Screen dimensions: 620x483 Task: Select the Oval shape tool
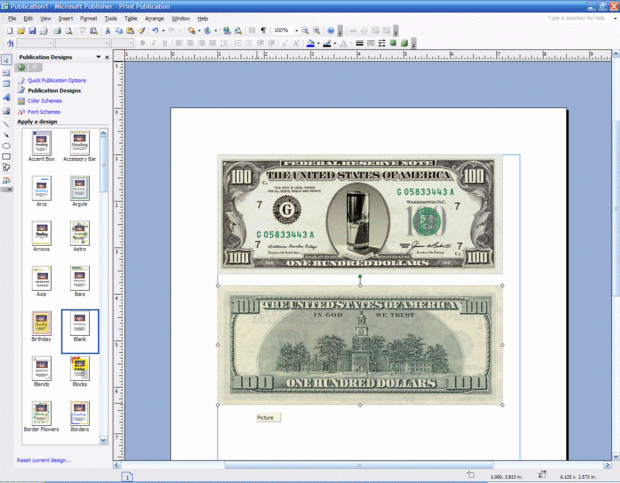(x=6, y=146)
